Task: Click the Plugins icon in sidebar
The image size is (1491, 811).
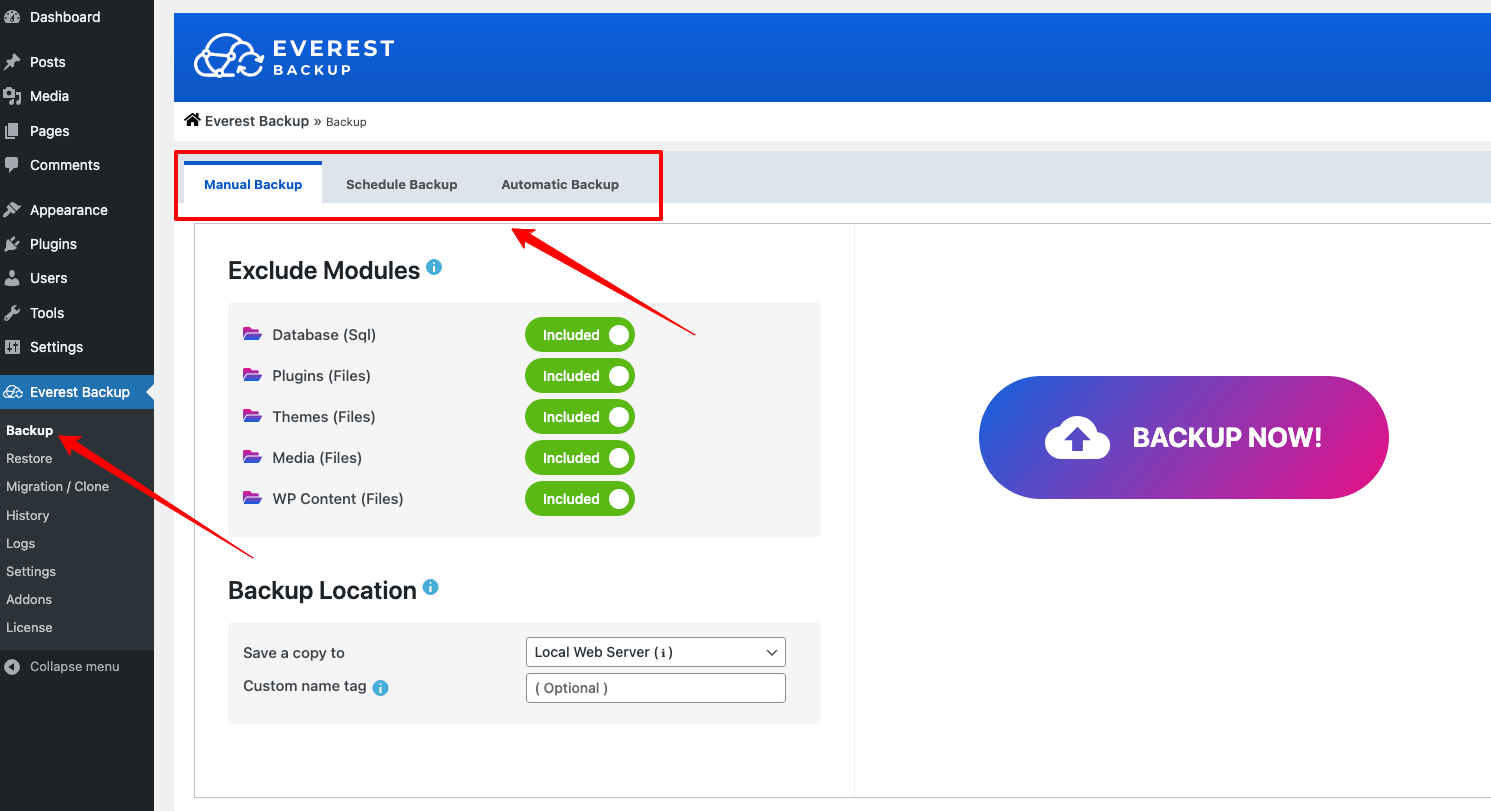Action: (12, 244)
